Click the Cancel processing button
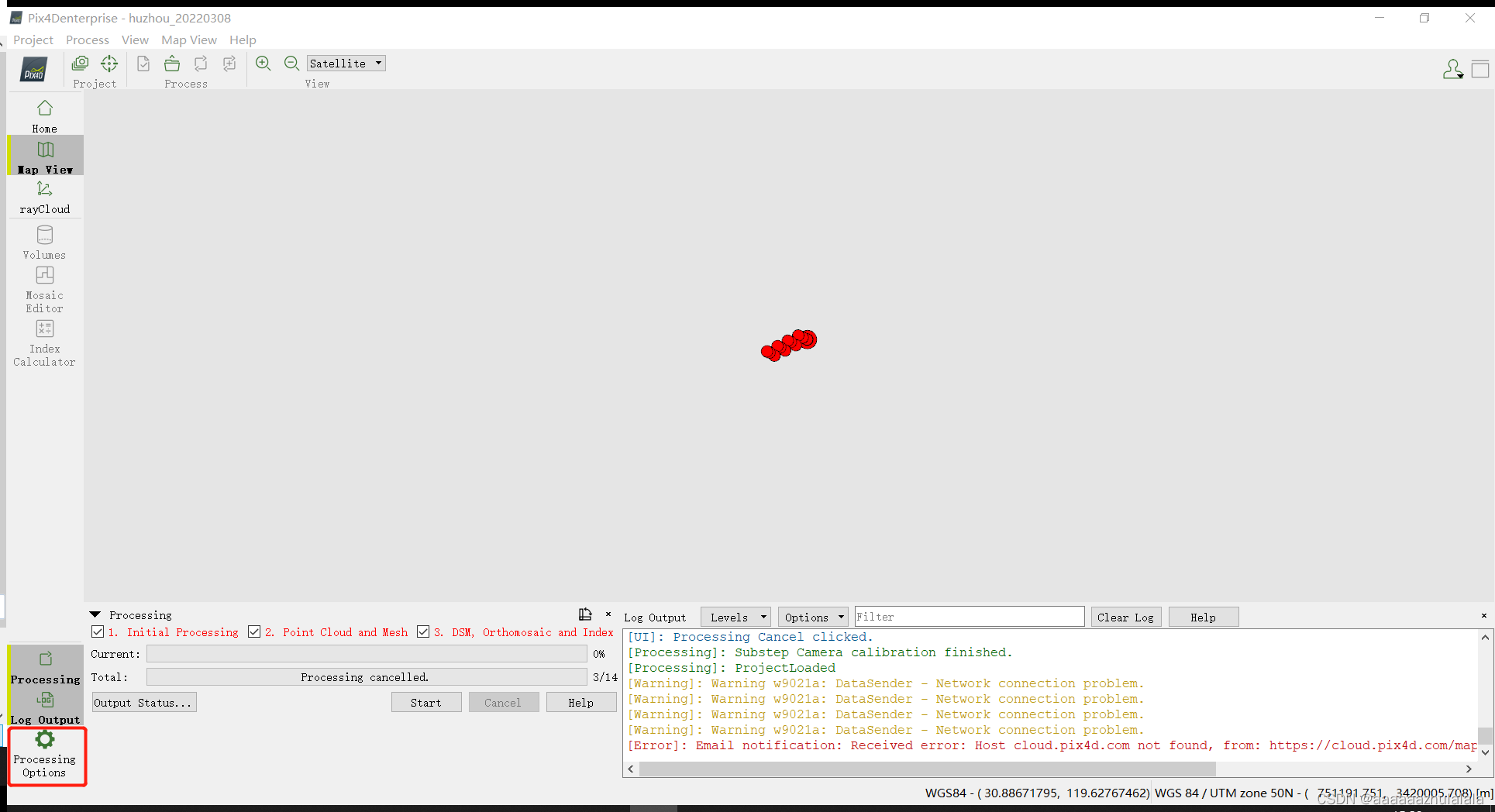 [x=503, y=703]
